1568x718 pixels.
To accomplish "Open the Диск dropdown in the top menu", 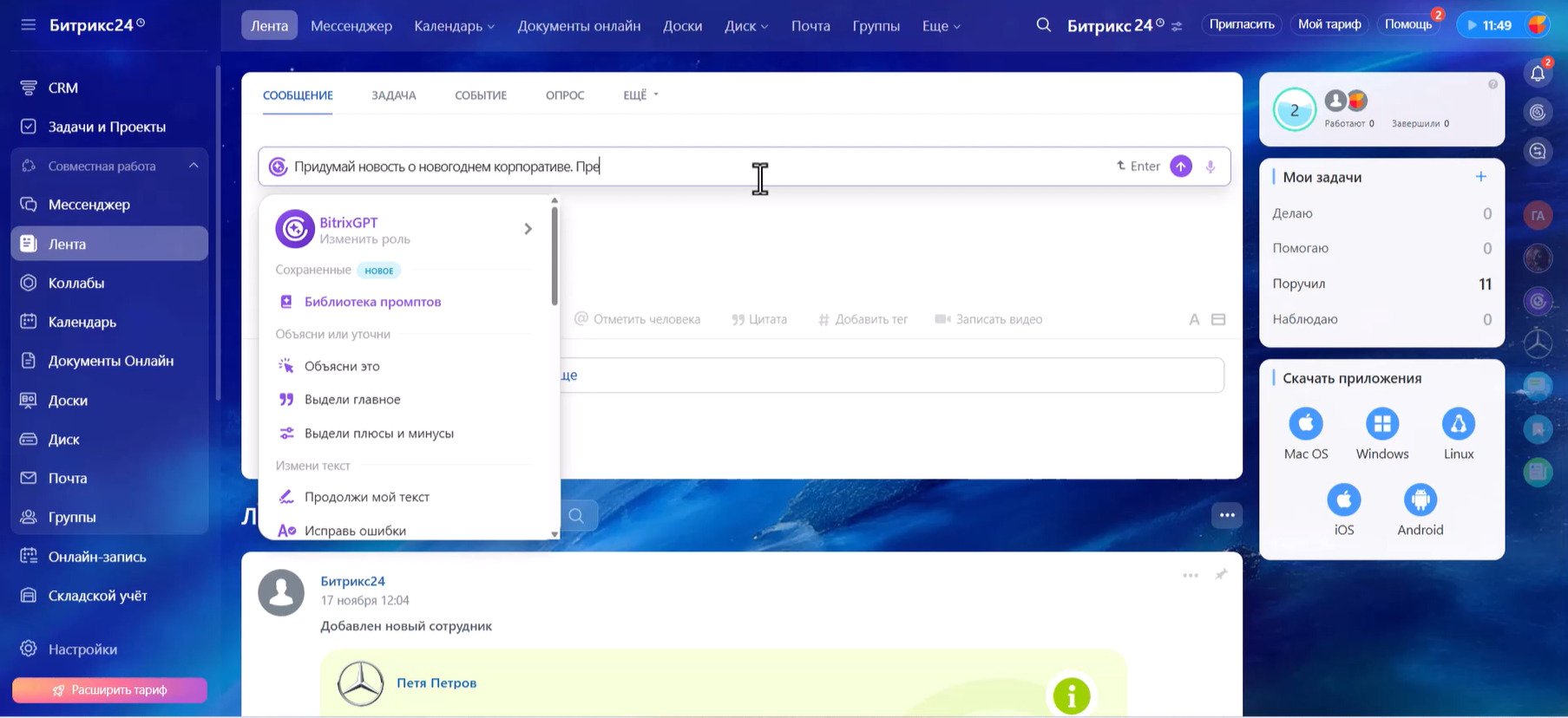I will point(746,26).
